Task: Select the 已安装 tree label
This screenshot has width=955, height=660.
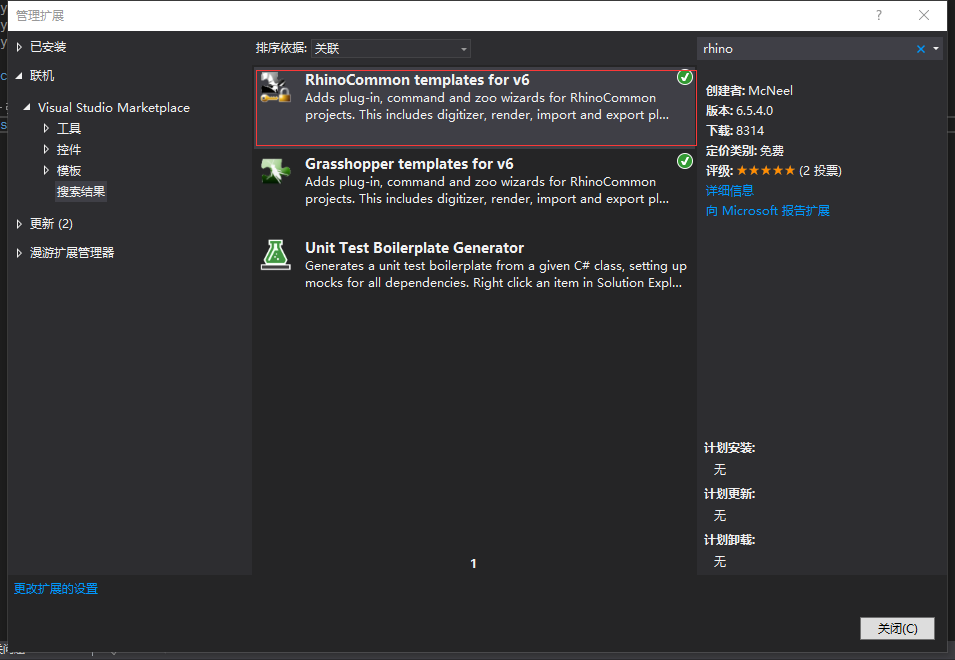Action: pyautogui.click(x=48, y=47)
